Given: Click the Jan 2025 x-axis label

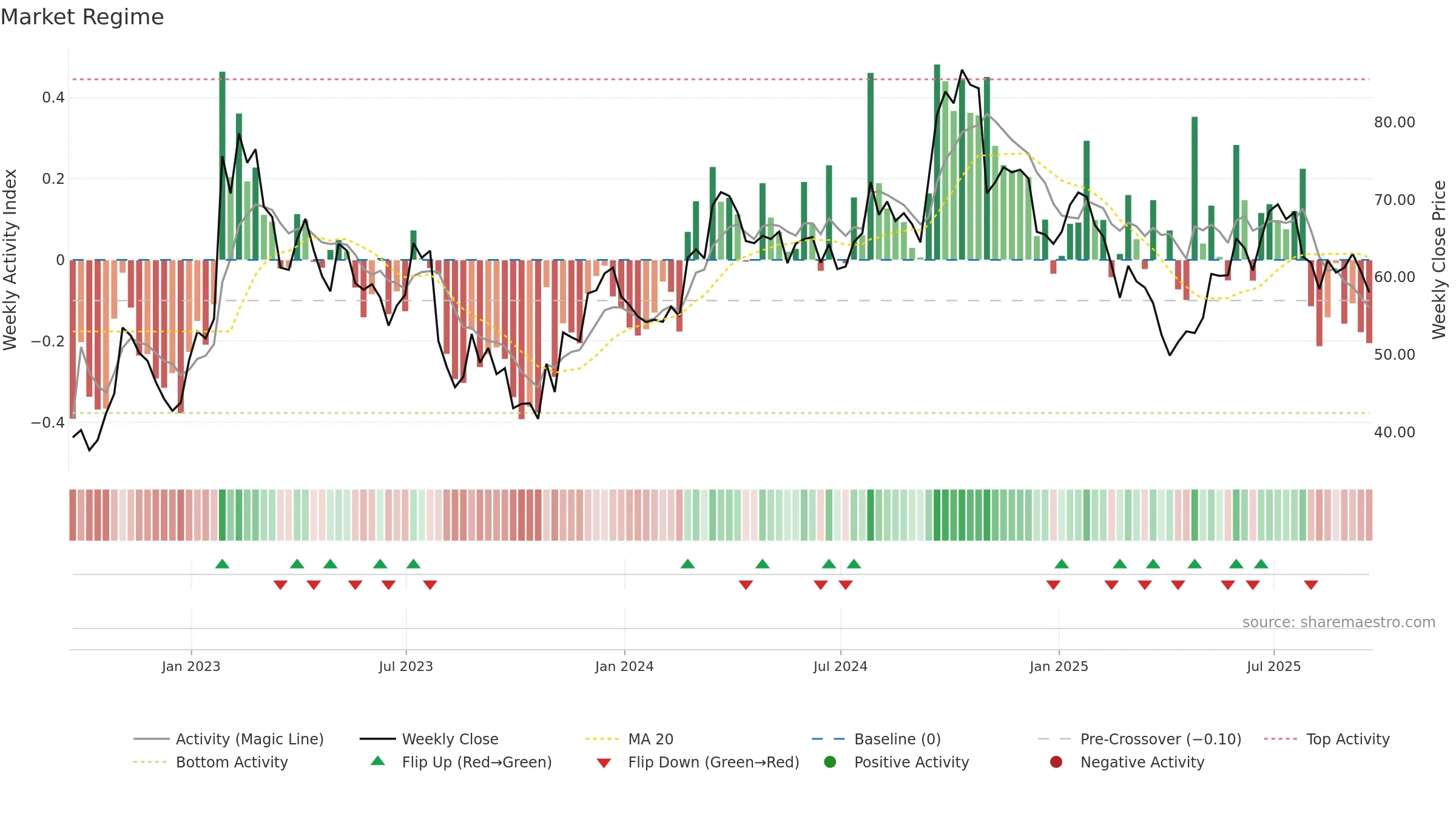Looking at the screenshot, I should pyautogui.click(x=1059, y=666).
